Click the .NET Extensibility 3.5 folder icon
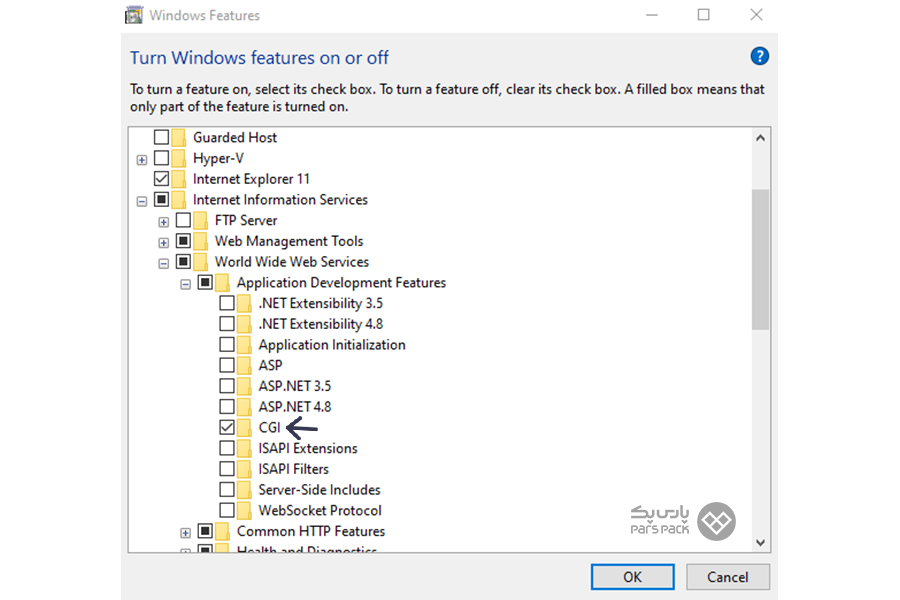 pyautogui.click(x=244, y=304)
